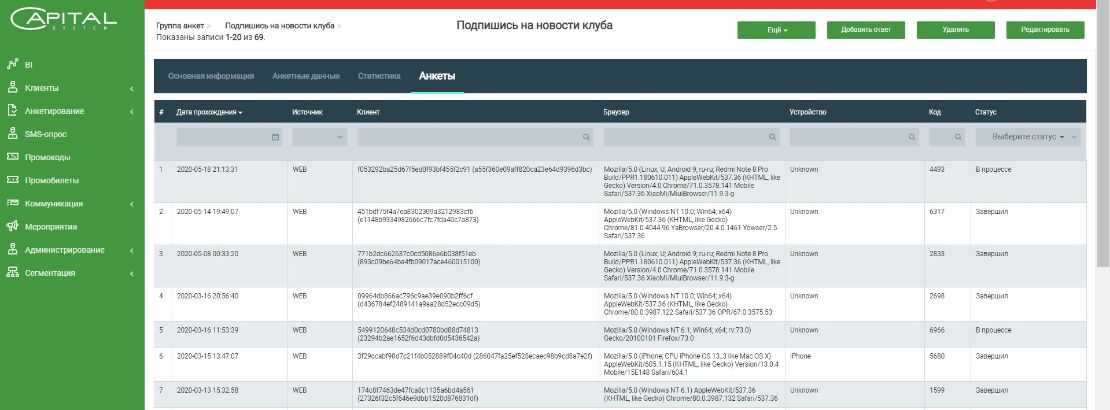Click the Устройство filter input field
Screen dimensions: 1110x410
tap(854, 137)
